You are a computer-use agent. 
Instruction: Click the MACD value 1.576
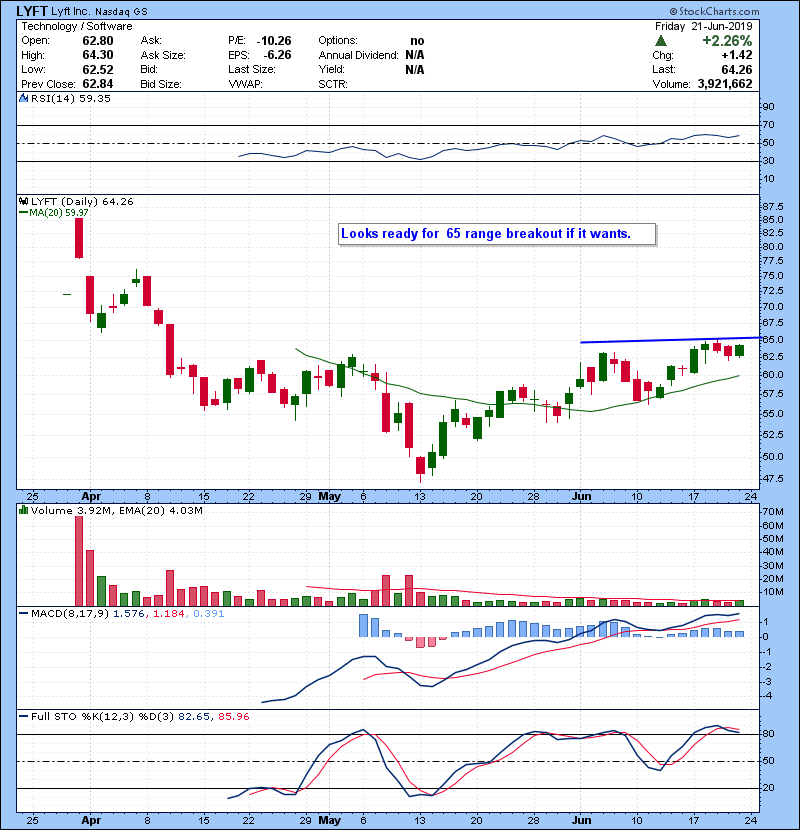tap(131, 614)
